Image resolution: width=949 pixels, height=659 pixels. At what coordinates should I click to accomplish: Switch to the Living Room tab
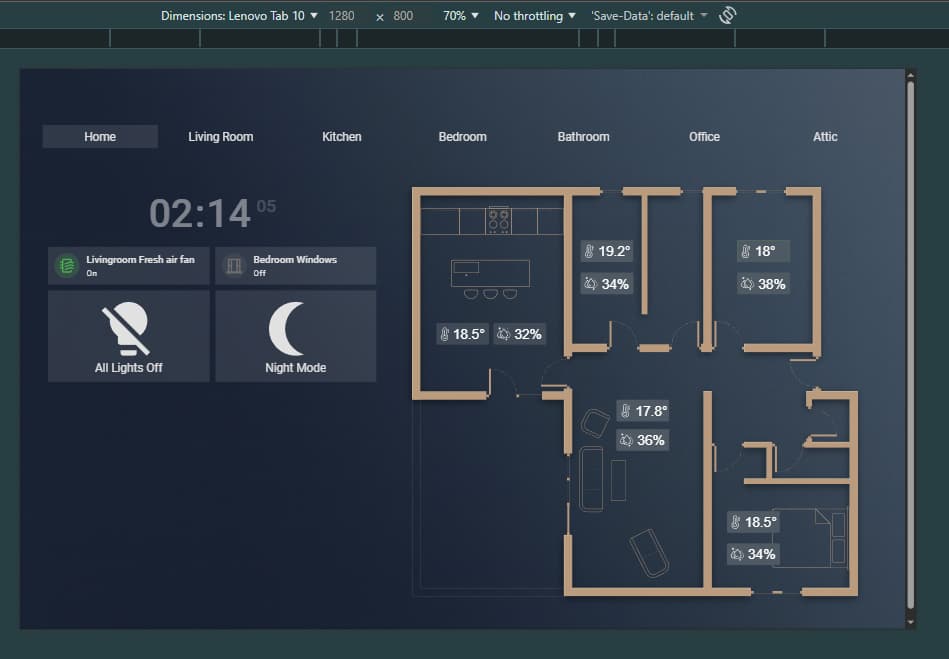point(221,137)
